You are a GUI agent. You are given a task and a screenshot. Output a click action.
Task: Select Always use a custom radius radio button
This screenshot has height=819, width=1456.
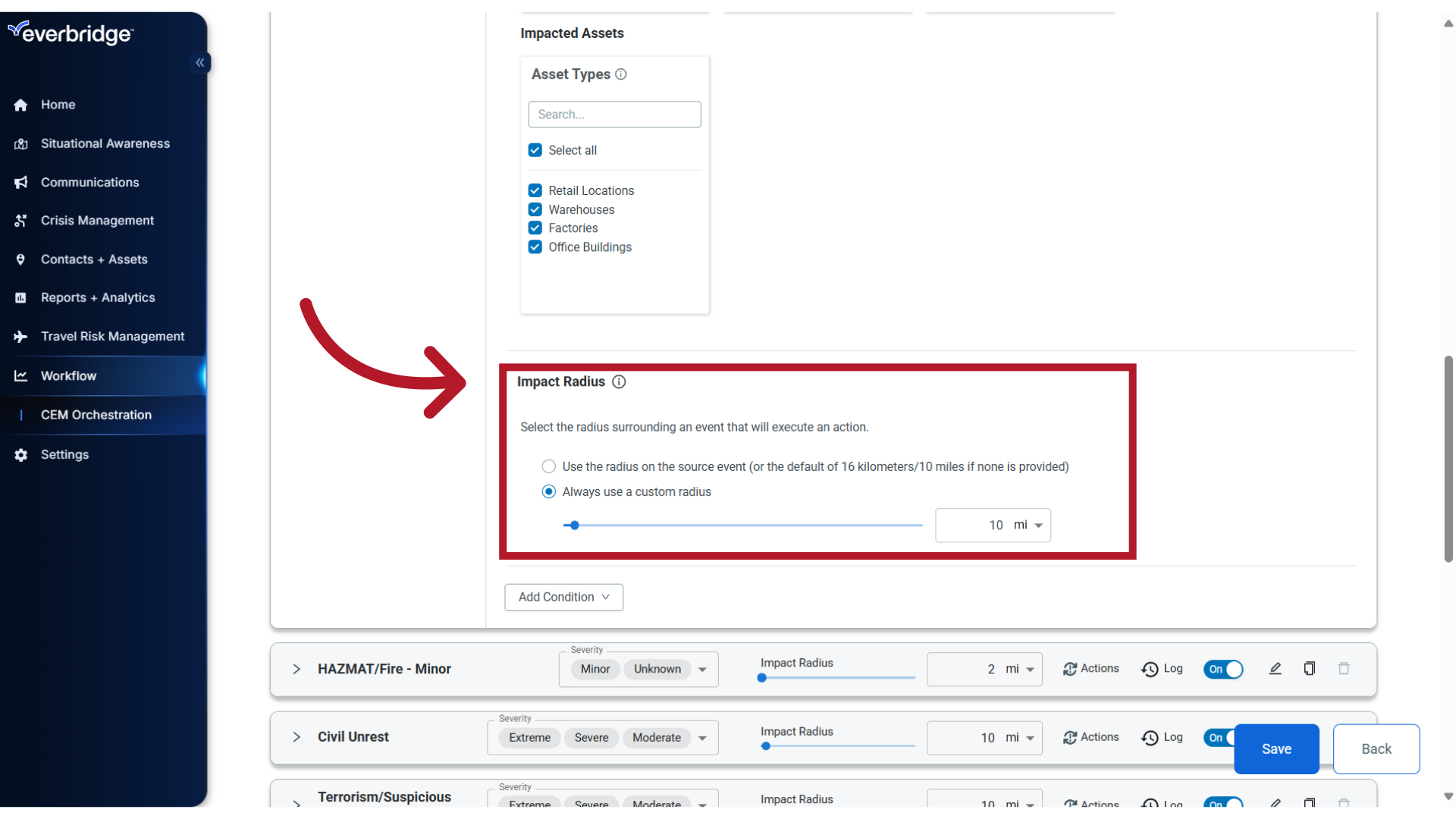[548, 491]
